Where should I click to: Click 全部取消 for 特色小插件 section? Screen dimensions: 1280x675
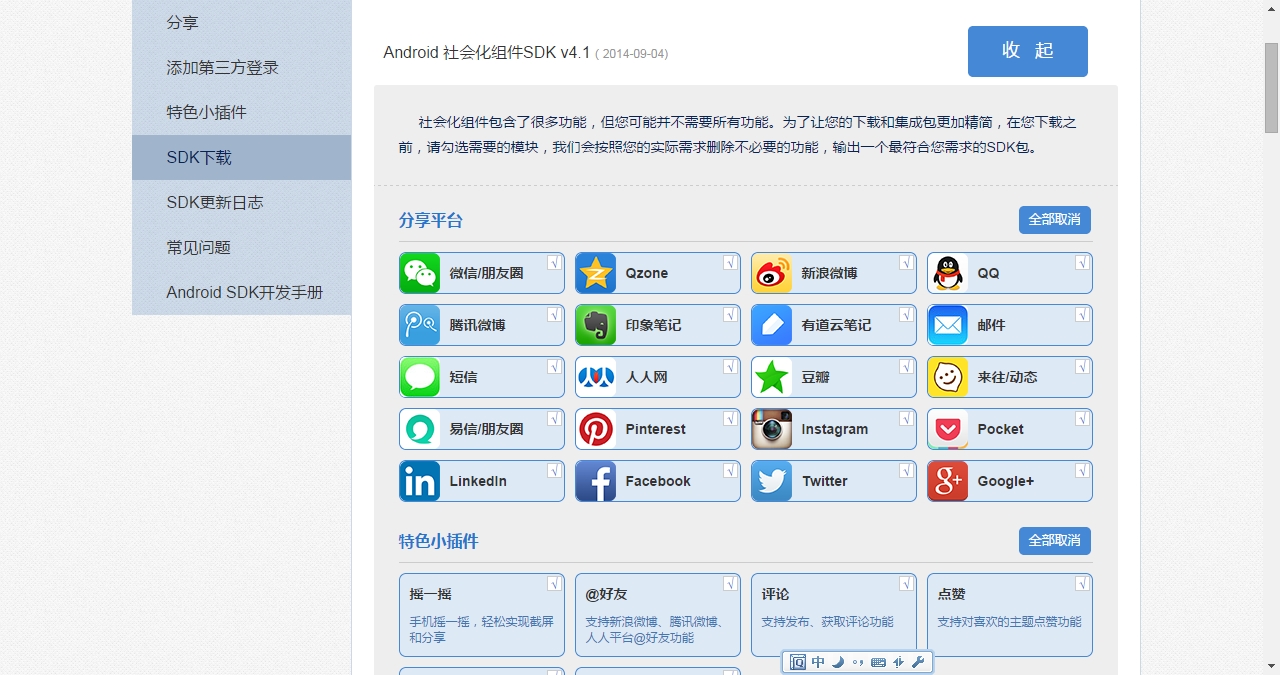coord(1054,541)
